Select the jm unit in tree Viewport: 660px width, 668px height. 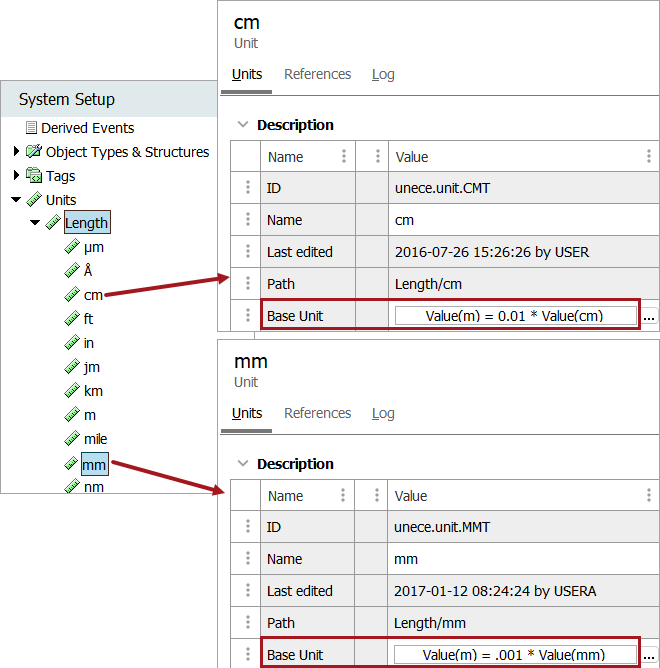92,367
